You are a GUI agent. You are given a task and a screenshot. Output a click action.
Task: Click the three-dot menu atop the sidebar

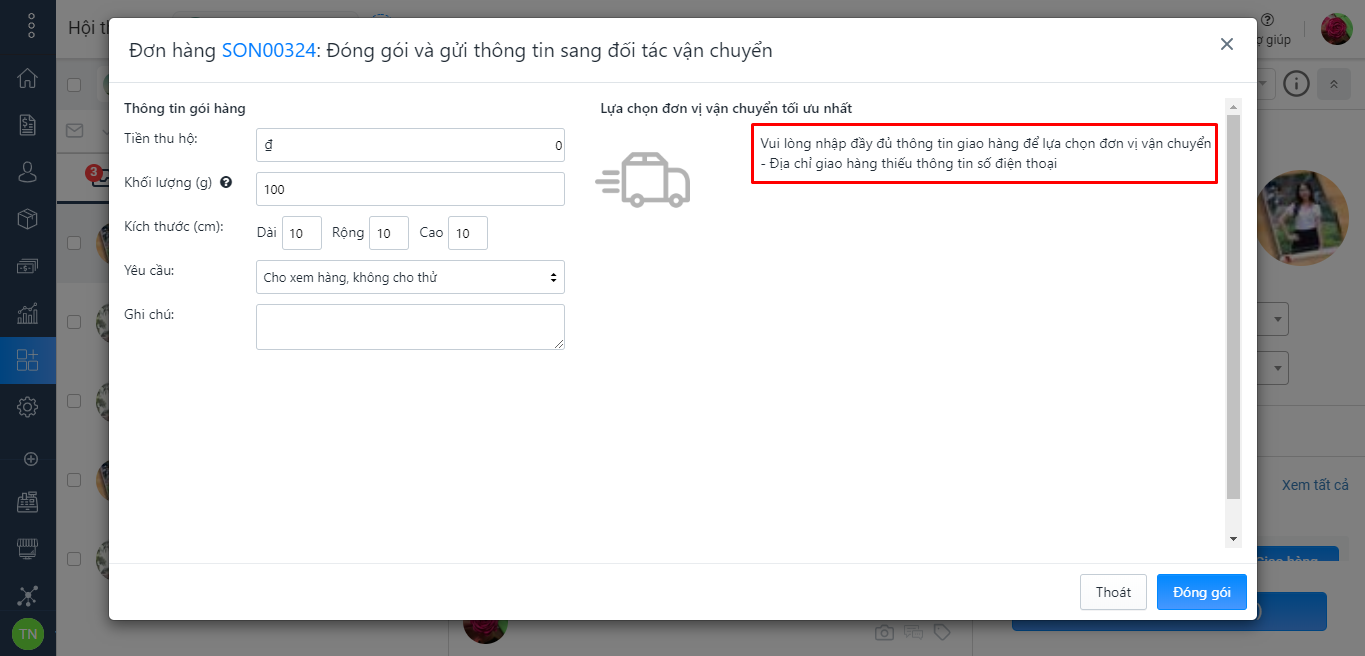point(31,26)
